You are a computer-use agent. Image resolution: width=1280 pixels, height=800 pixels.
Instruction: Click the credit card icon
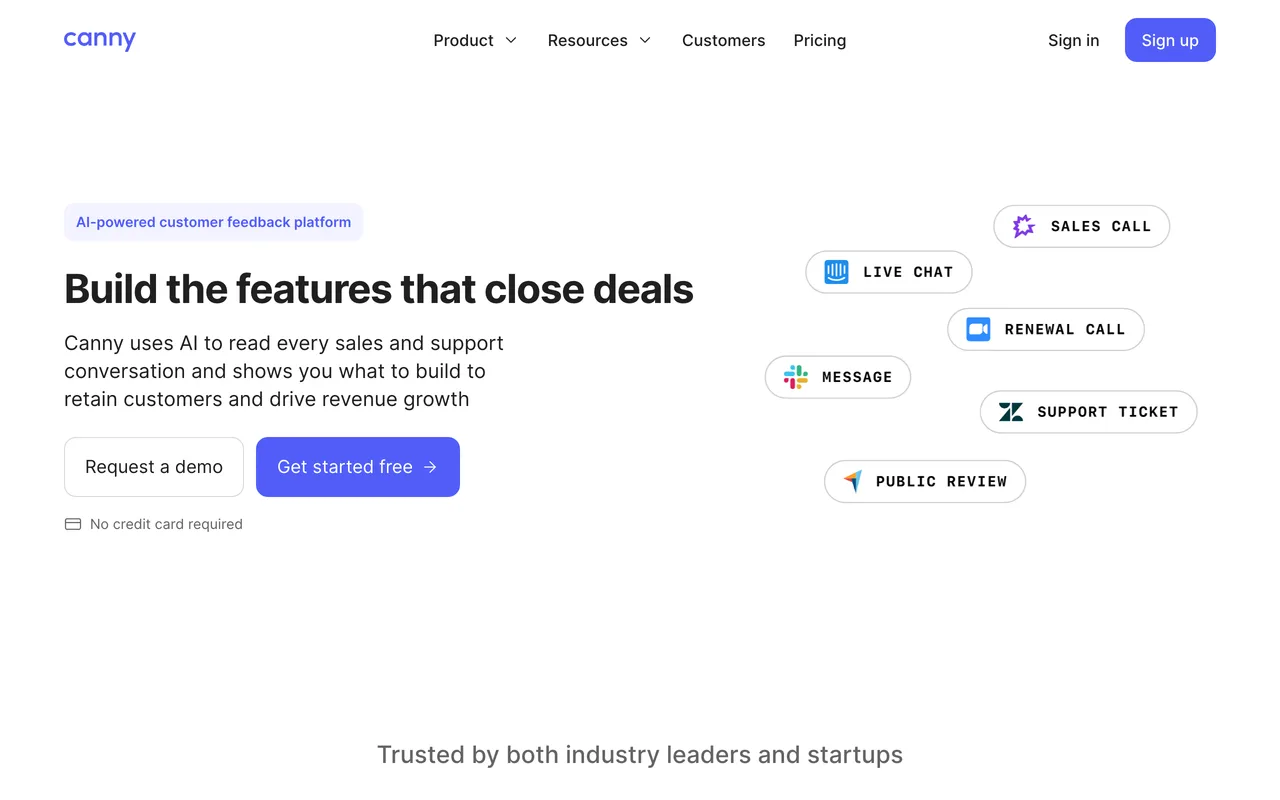73,524
